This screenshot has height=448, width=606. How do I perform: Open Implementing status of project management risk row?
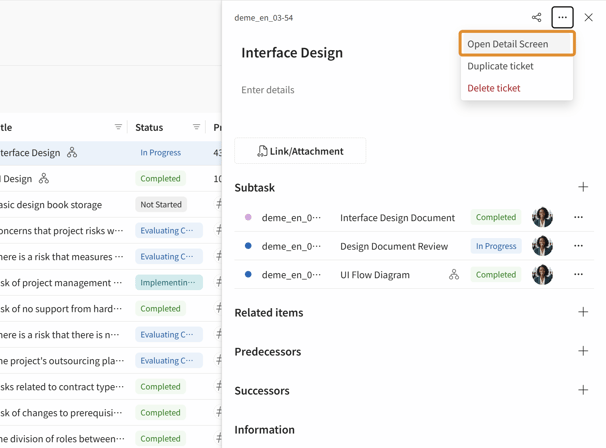(169, 283)
